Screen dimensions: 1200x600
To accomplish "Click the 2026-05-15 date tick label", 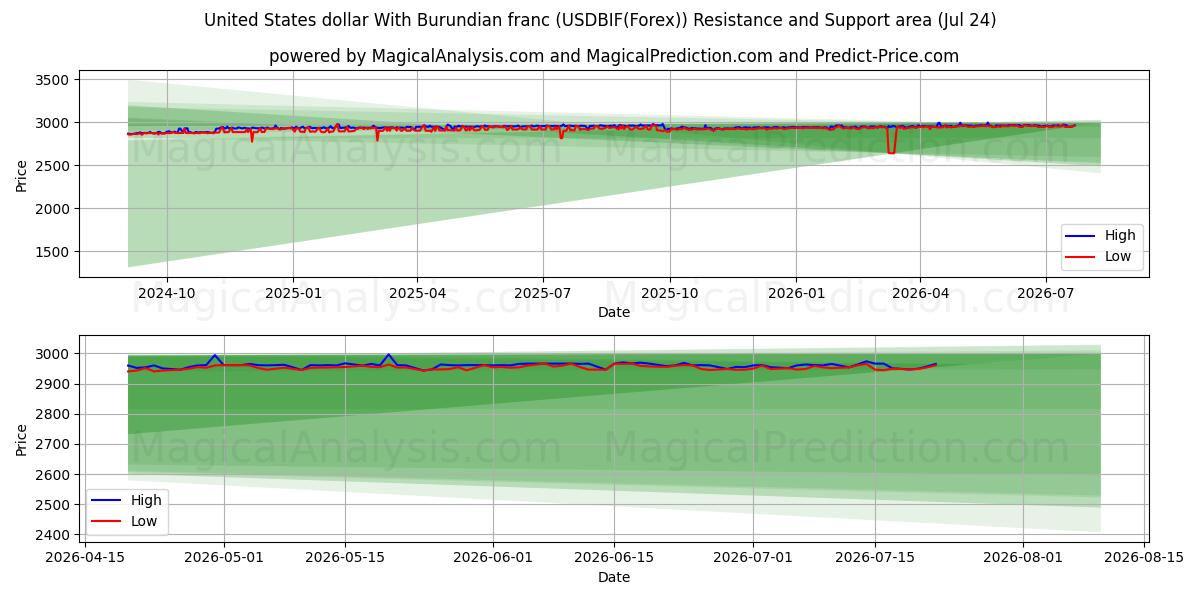I will [345, 558].
